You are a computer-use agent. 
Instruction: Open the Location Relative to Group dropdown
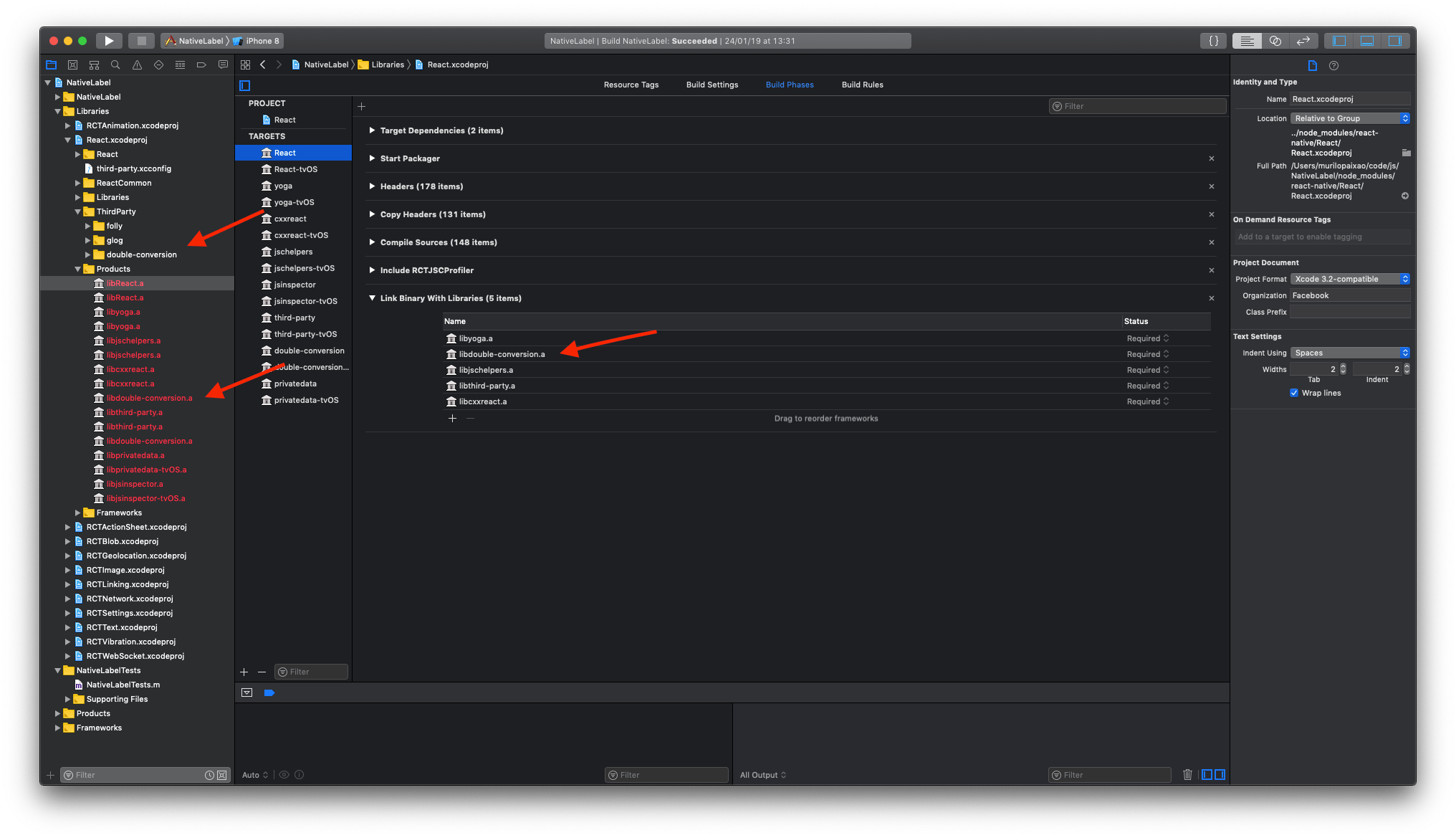(1350, 118)
